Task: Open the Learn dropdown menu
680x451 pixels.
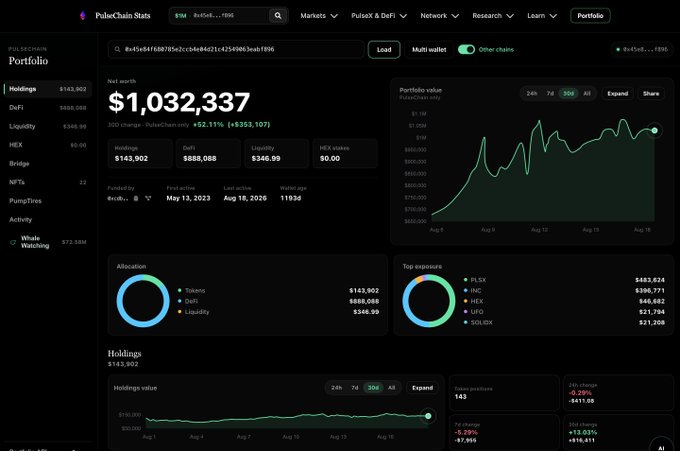Action: pyautogui.click(x=542, y=16)
